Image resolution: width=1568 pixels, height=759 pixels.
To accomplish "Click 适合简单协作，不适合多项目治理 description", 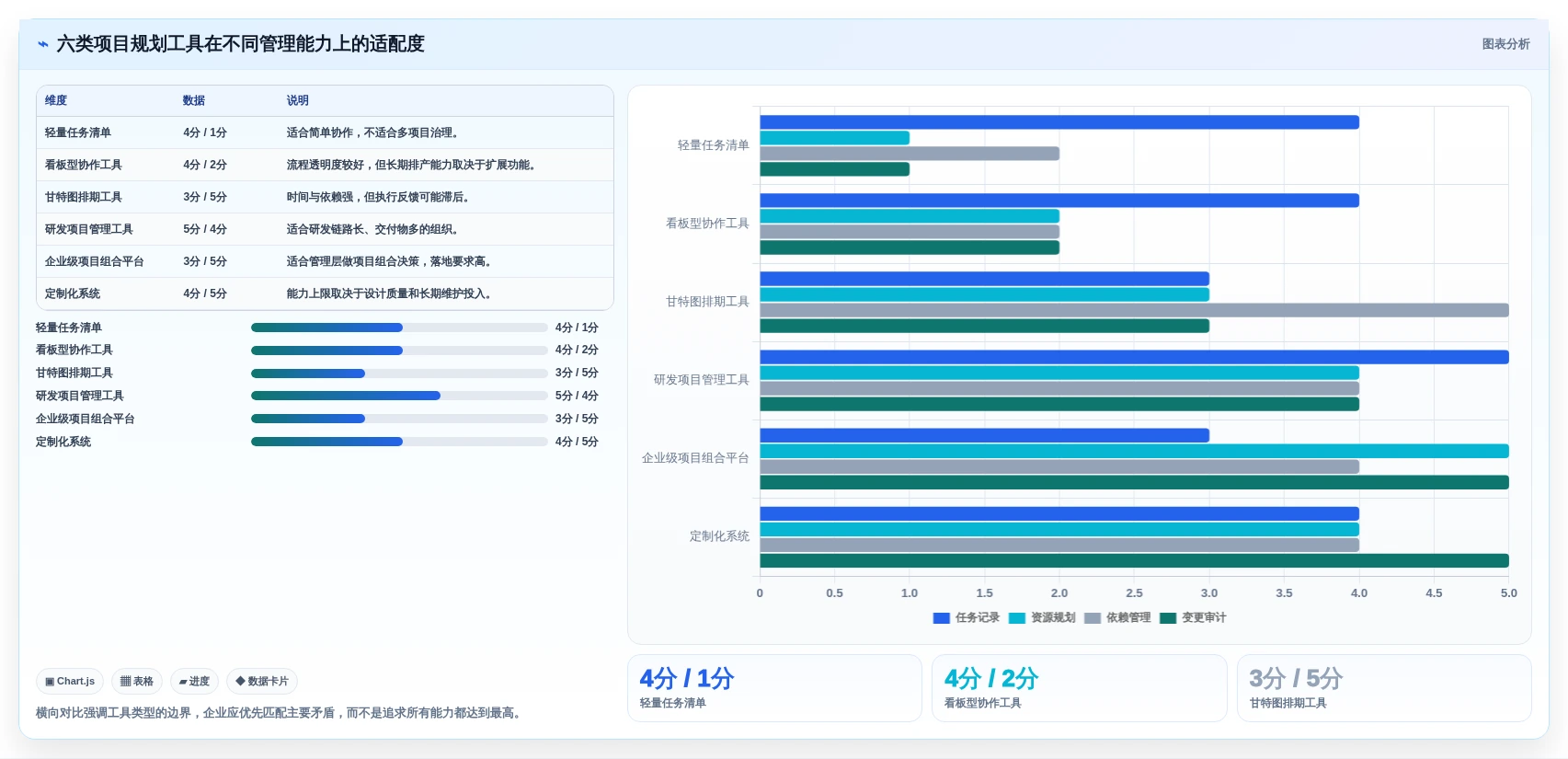I will point(372,132).
